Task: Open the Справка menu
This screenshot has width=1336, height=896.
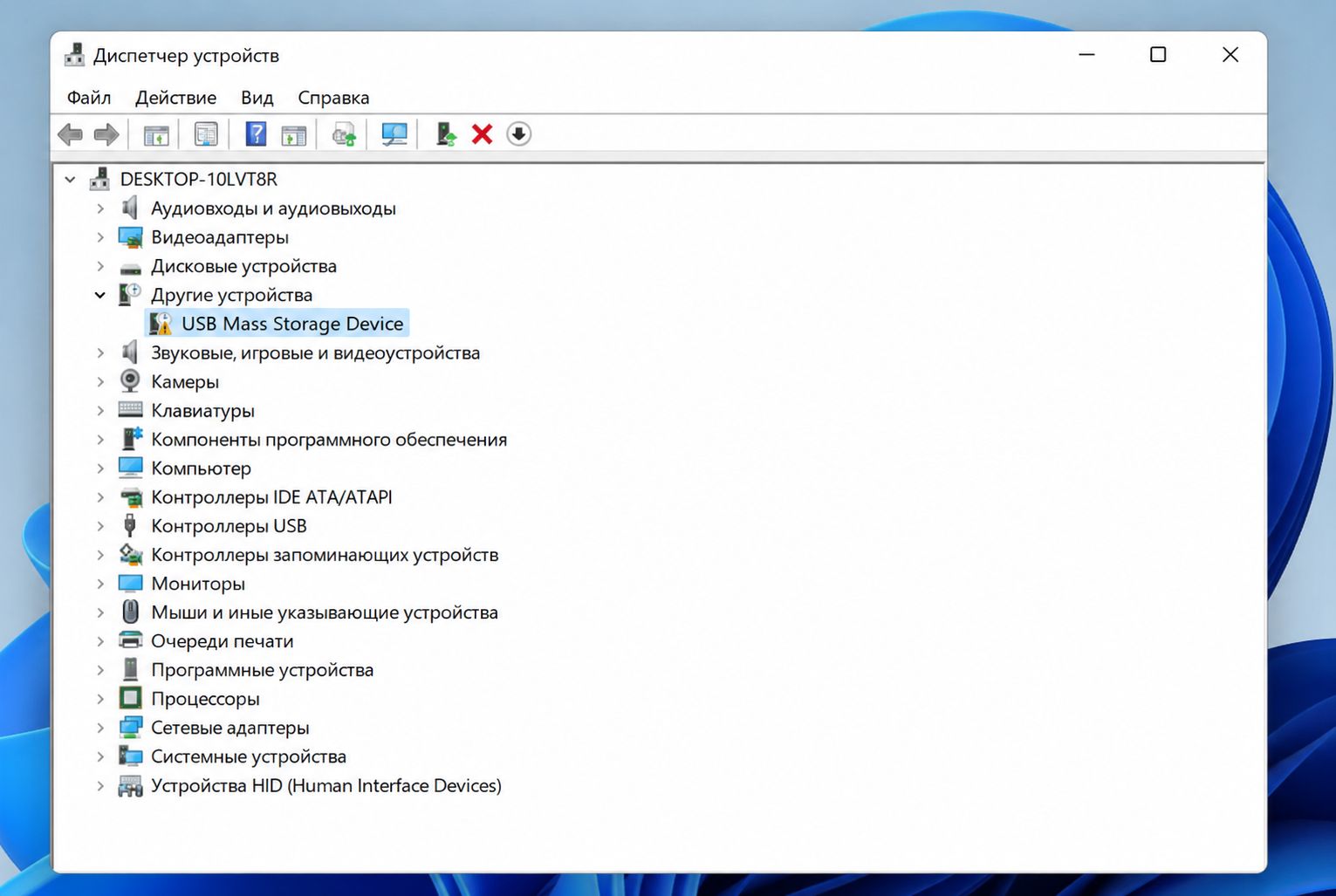Action: [x=333, y=98]
